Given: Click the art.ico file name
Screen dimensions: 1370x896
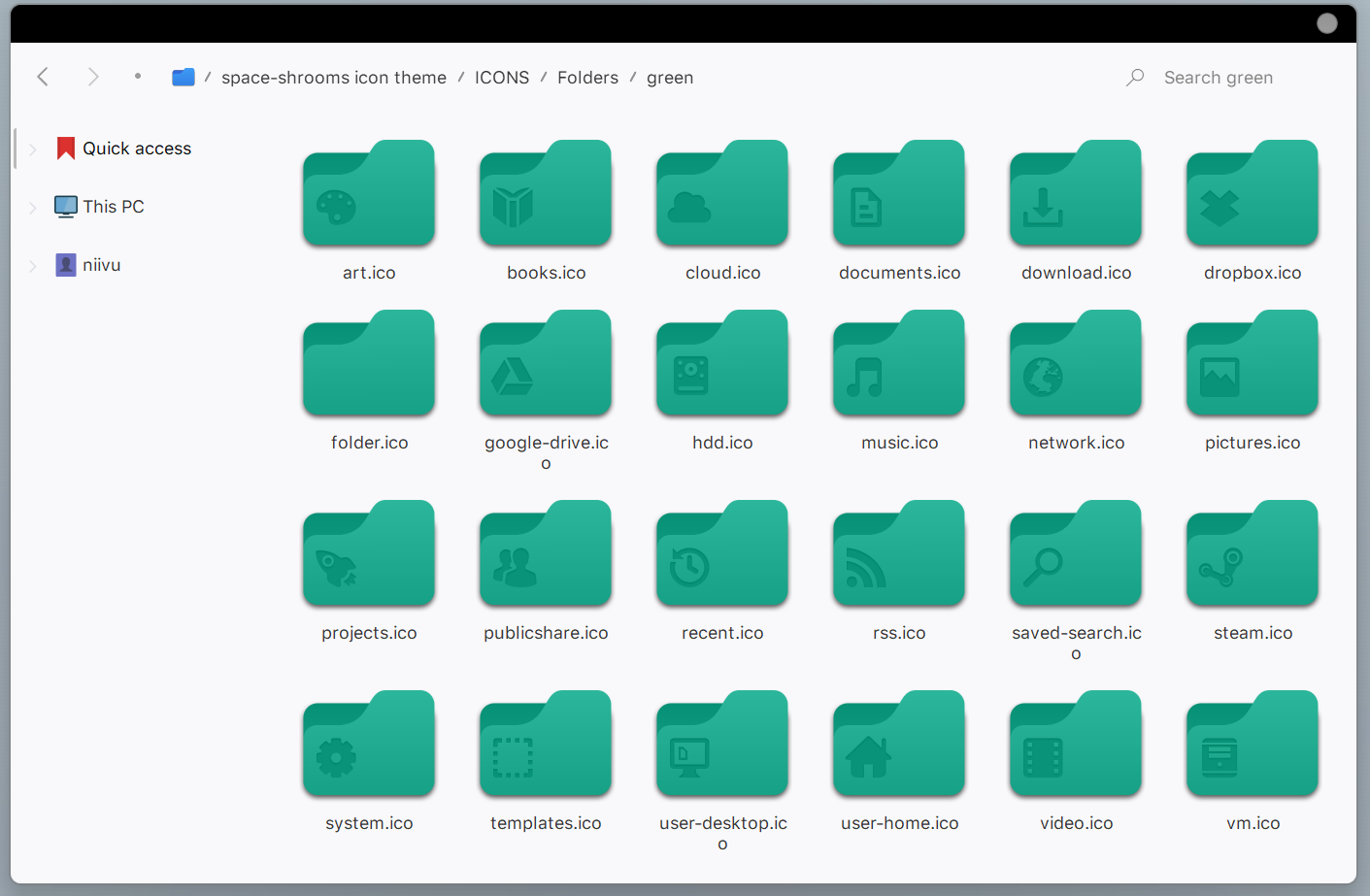Looking at the screenshot, I should click(369, 273).
